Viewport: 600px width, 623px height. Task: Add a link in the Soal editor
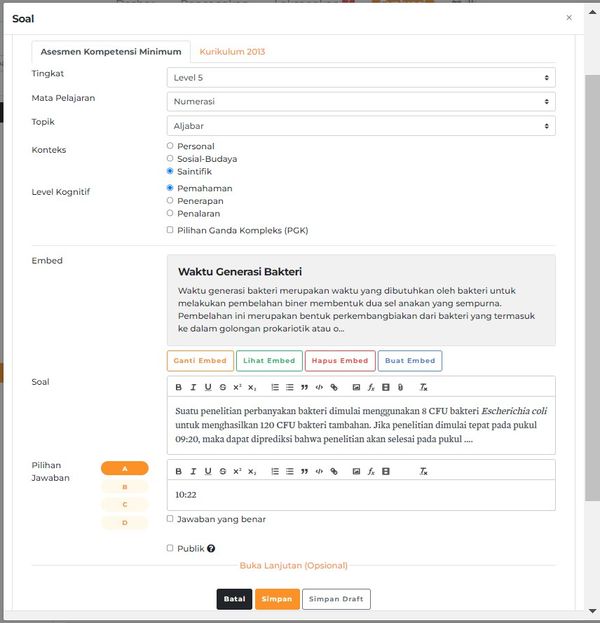(334, 387)
